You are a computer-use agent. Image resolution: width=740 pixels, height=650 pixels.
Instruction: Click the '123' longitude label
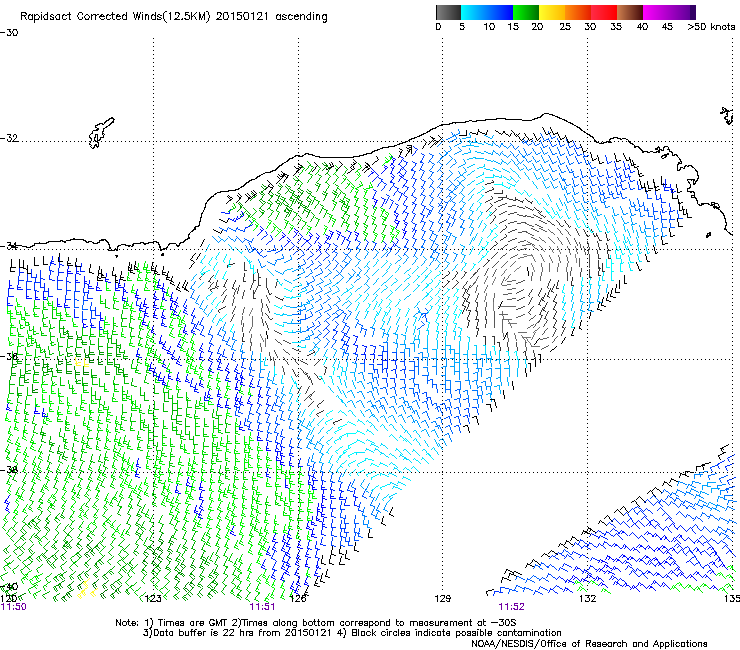[153, 599]
